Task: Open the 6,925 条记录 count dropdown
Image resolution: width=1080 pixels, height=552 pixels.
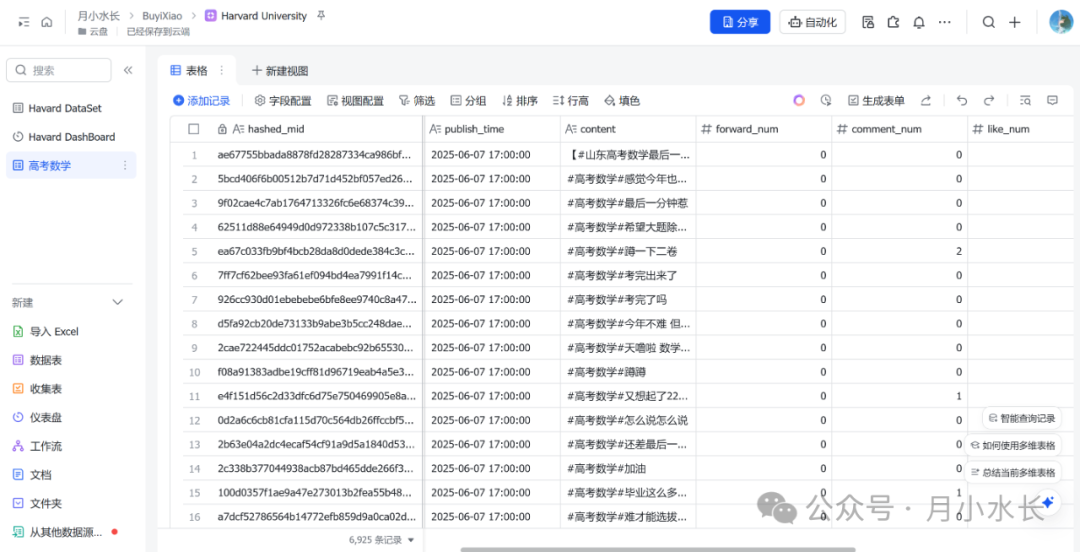Action: 382,540
